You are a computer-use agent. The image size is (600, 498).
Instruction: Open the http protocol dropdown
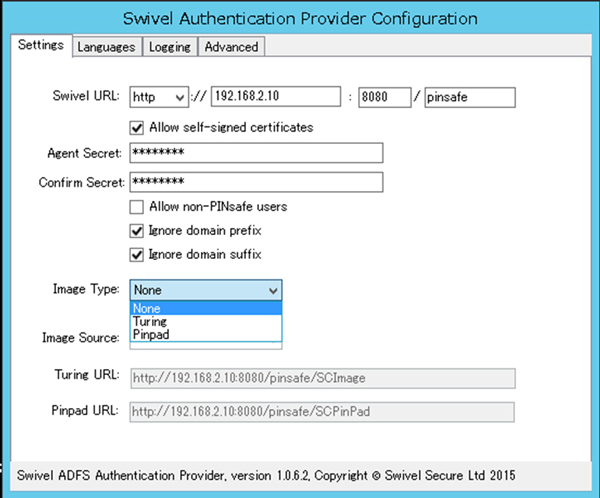click(159, 97)
